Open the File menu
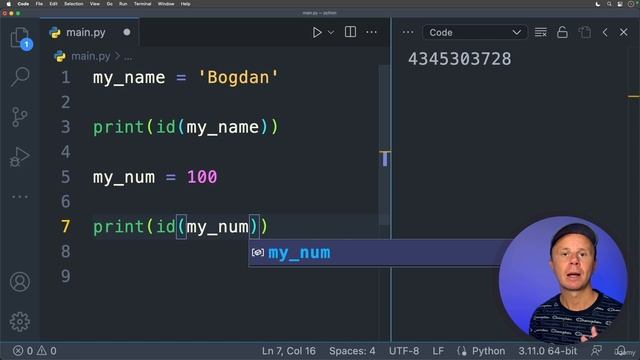The height and width of the screenshot is (360, 640). point(39,4)
